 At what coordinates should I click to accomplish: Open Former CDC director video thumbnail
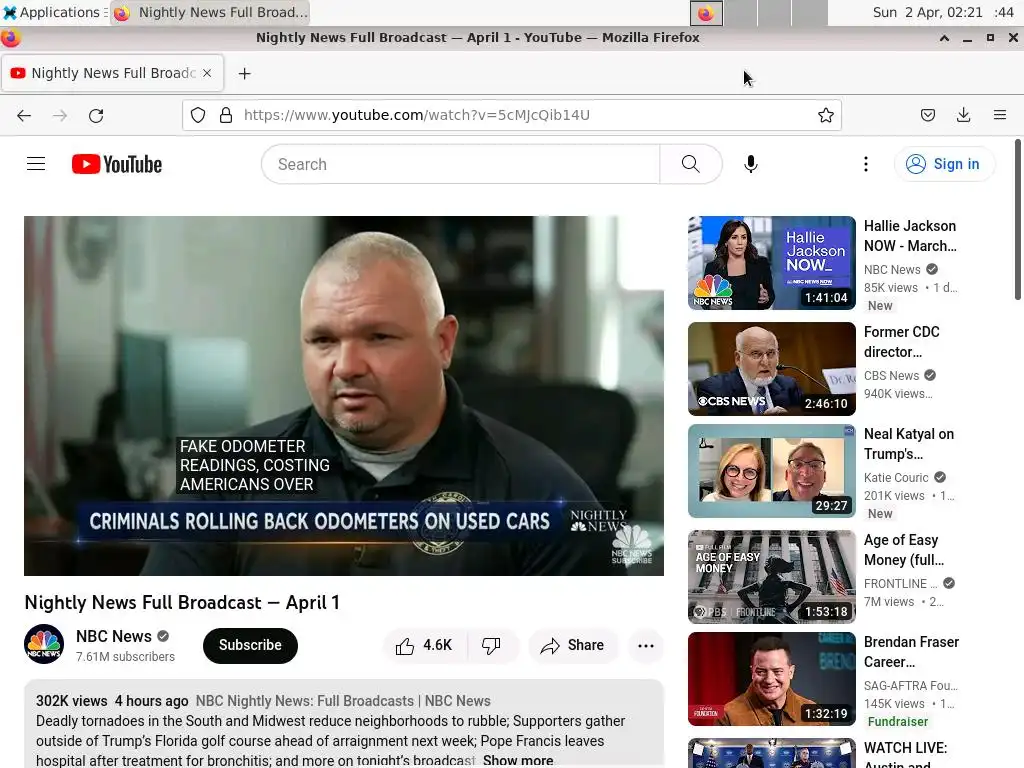771,368
